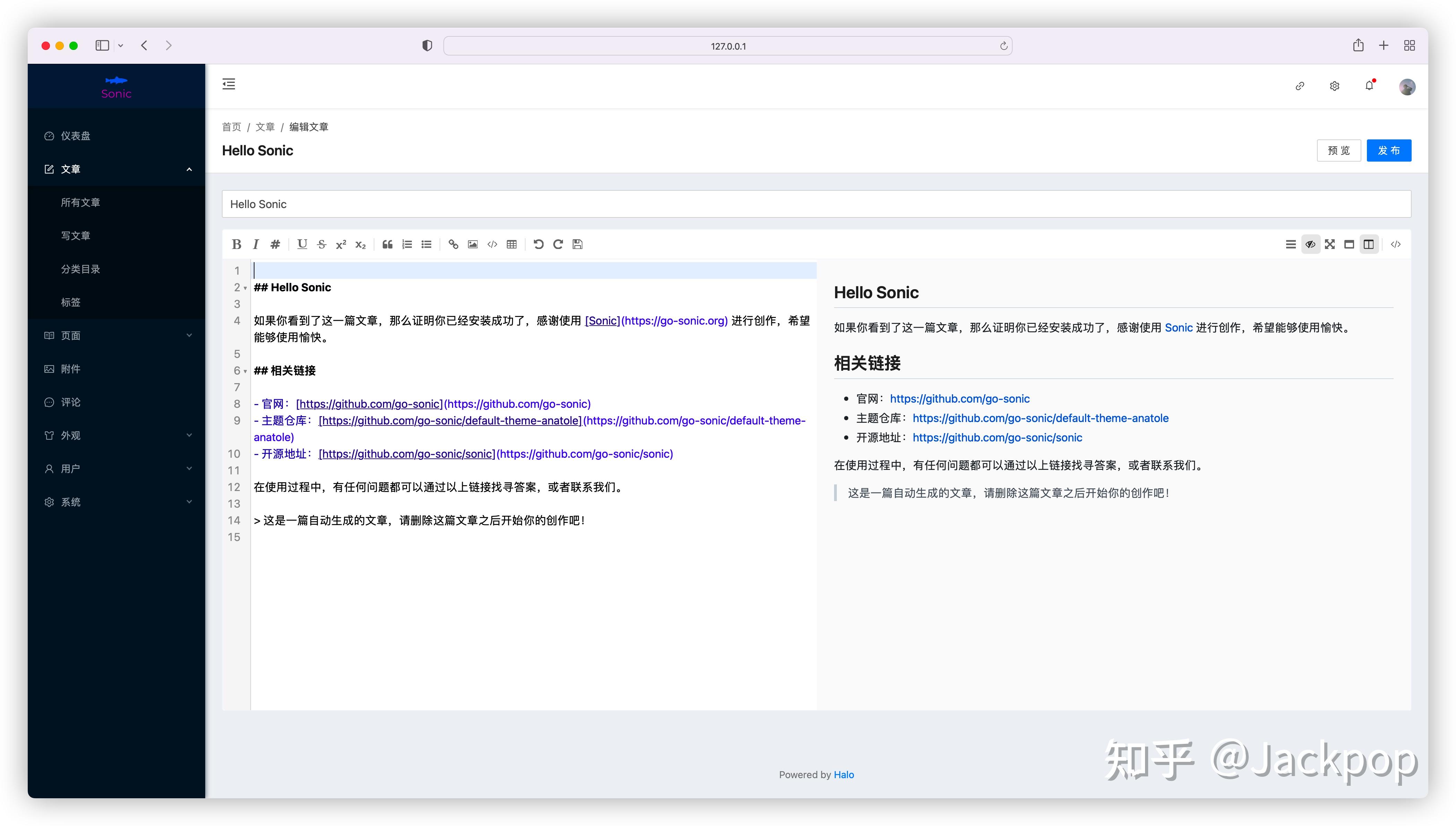Image resolution: width=1456 pixels, height=826 pixels.
Task: Insert a heading using the hash icon
Action: (x=275, y=244)
